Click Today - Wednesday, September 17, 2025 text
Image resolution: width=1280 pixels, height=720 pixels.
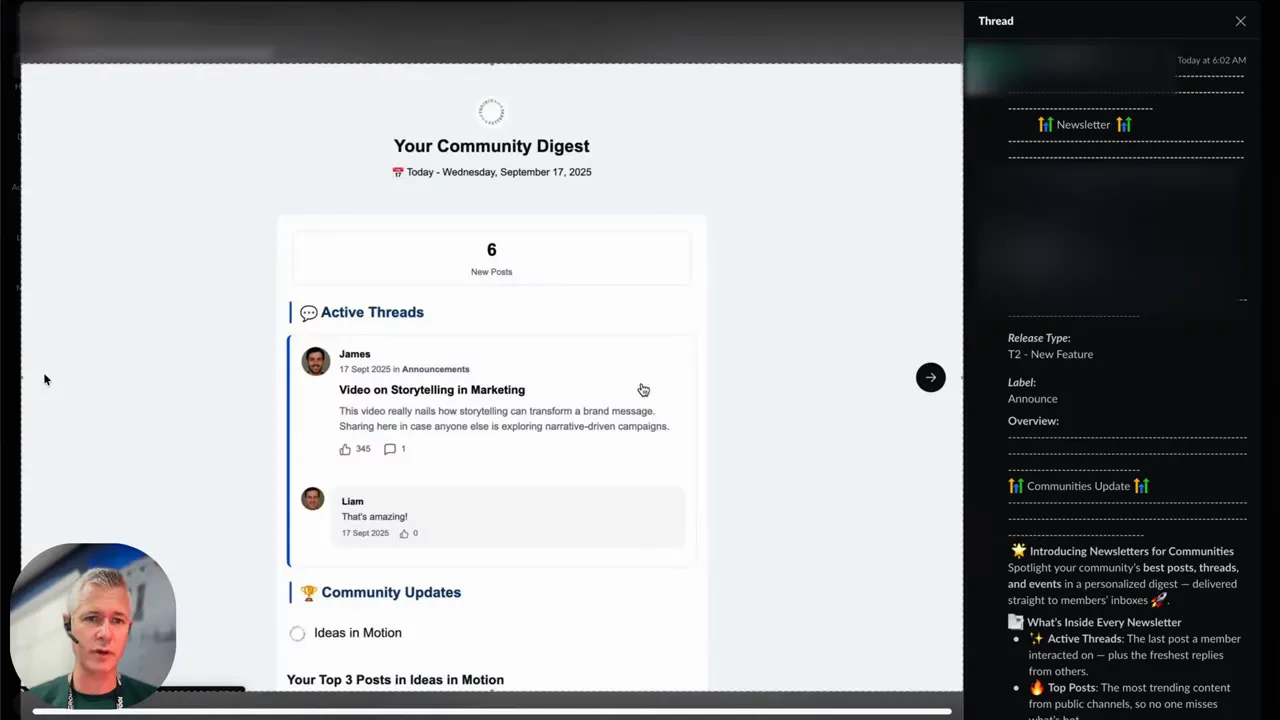(x=499, y=172)
